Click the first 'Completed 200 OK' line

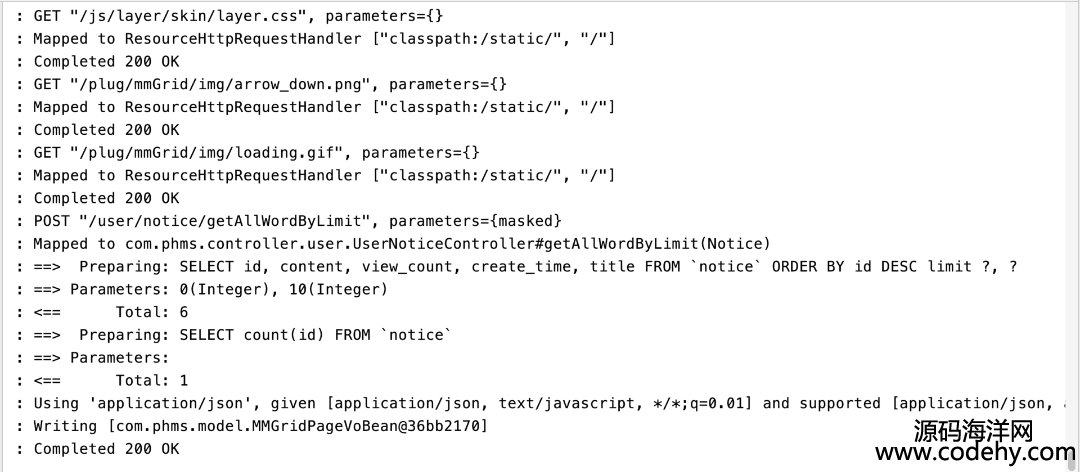click(98, 61)
